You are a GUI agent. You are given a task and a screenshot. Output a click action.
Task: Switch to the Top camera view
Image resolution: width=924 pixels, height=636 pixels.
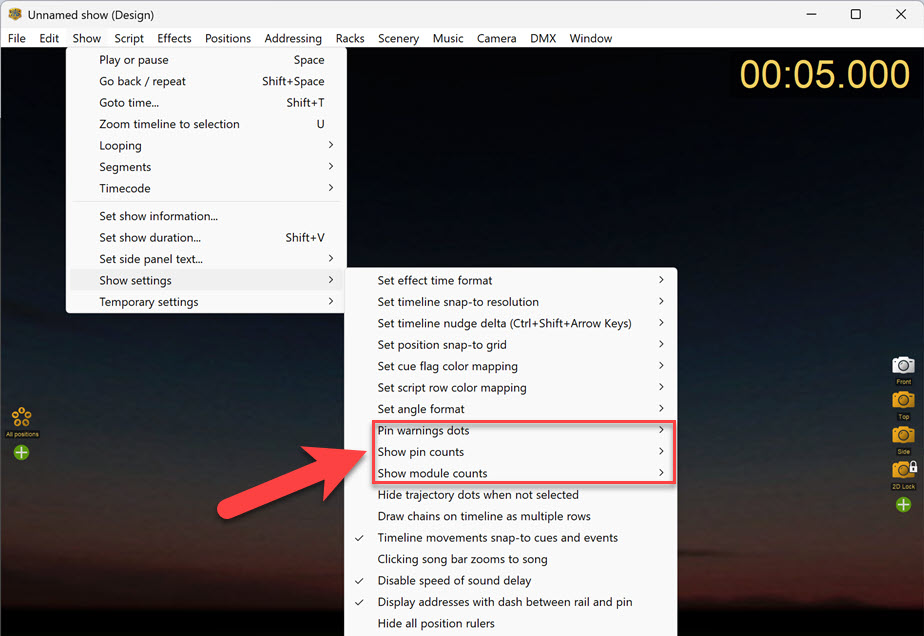tap(903, 400)
